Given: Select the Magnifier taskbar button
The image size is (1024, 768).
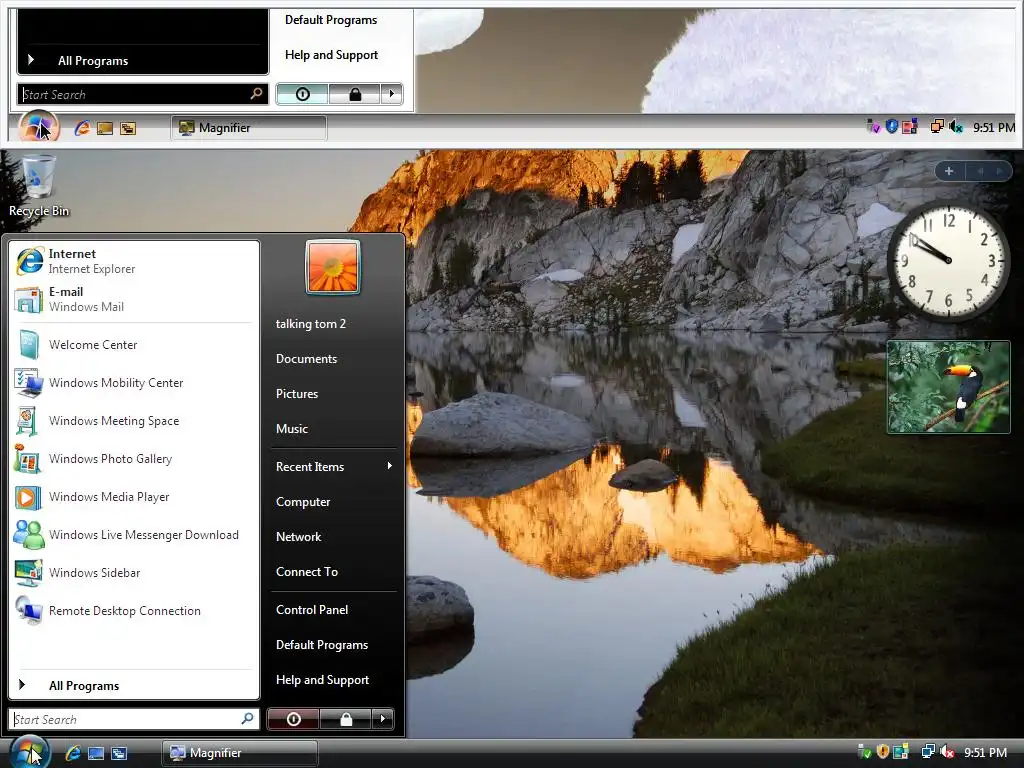Looking at the screenshot, I should [240, 753].
